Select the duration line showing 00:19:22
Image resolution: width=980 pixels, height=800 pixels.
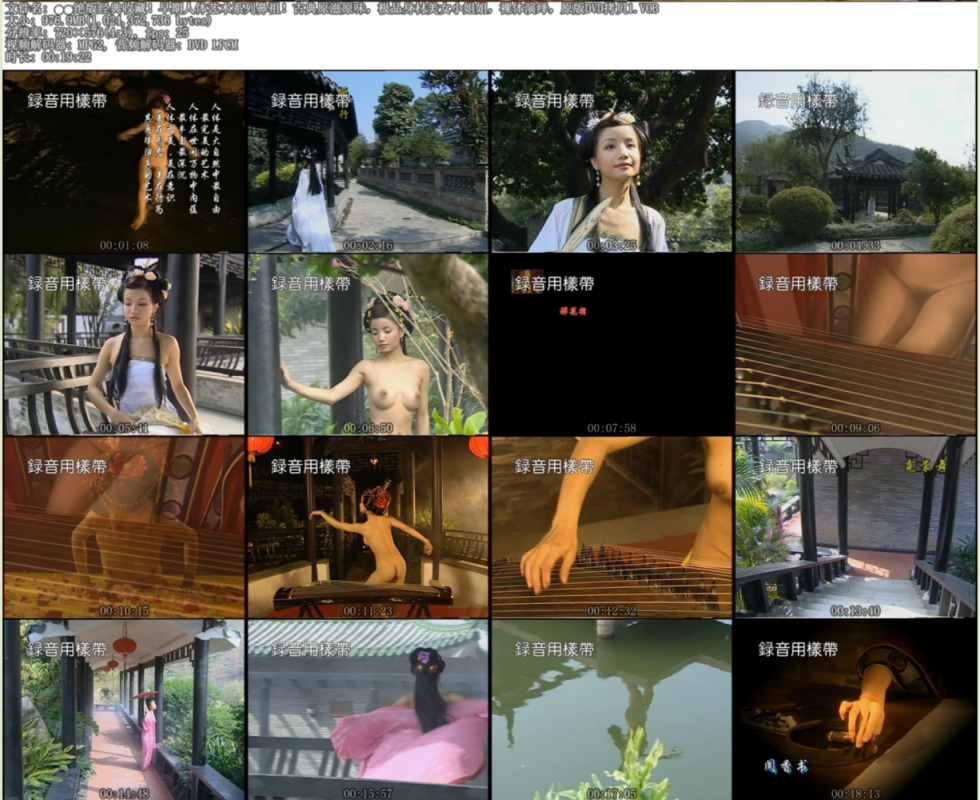click(48, 57)
